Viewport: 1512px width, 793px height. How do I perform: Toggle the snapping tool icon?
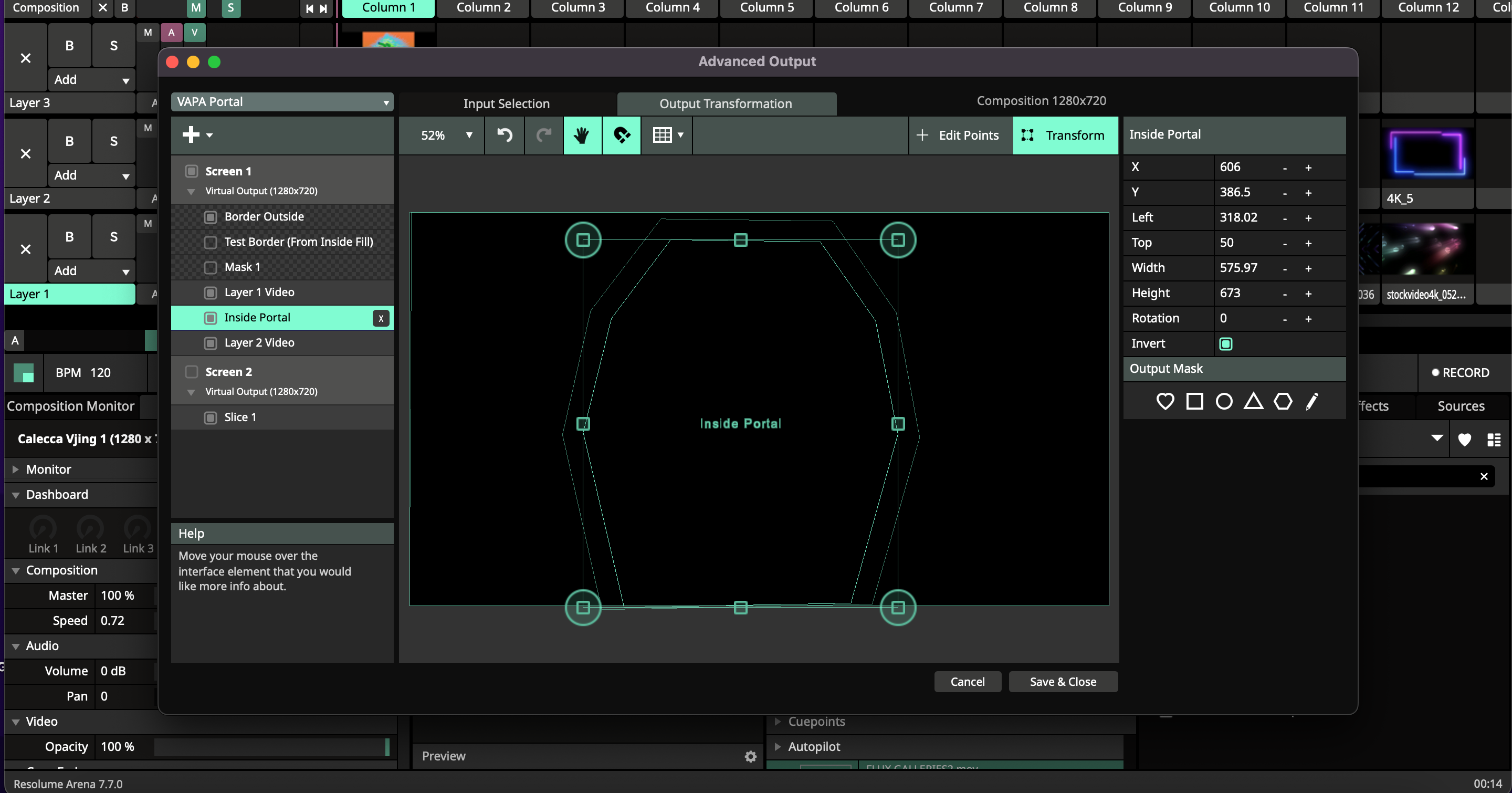(621, 135)
